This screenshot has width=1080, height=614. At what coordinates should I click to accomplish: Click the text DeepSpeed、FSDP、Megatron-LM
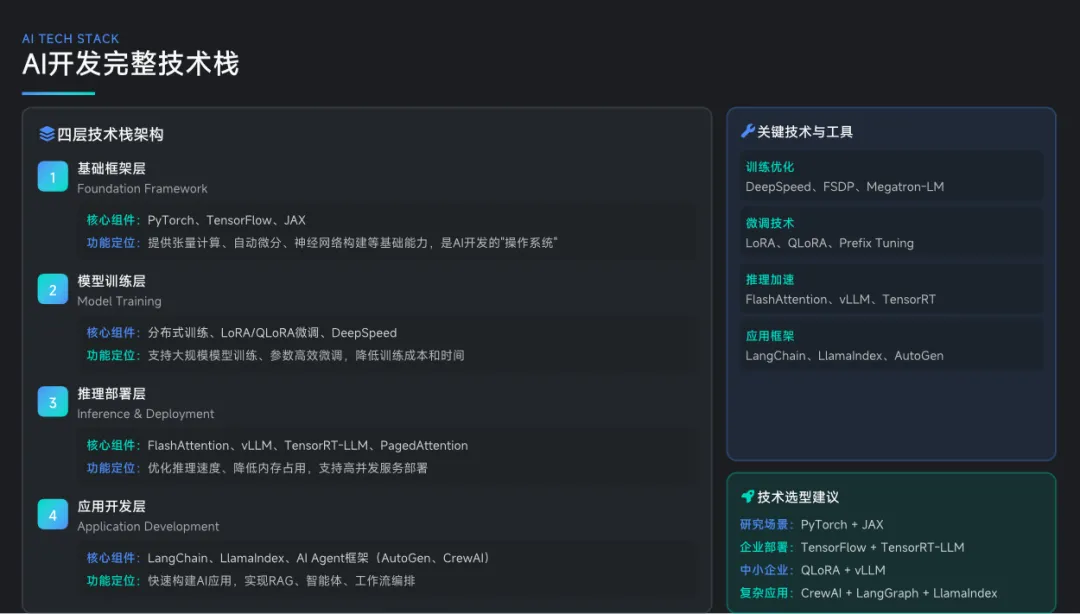click(844, 187)
